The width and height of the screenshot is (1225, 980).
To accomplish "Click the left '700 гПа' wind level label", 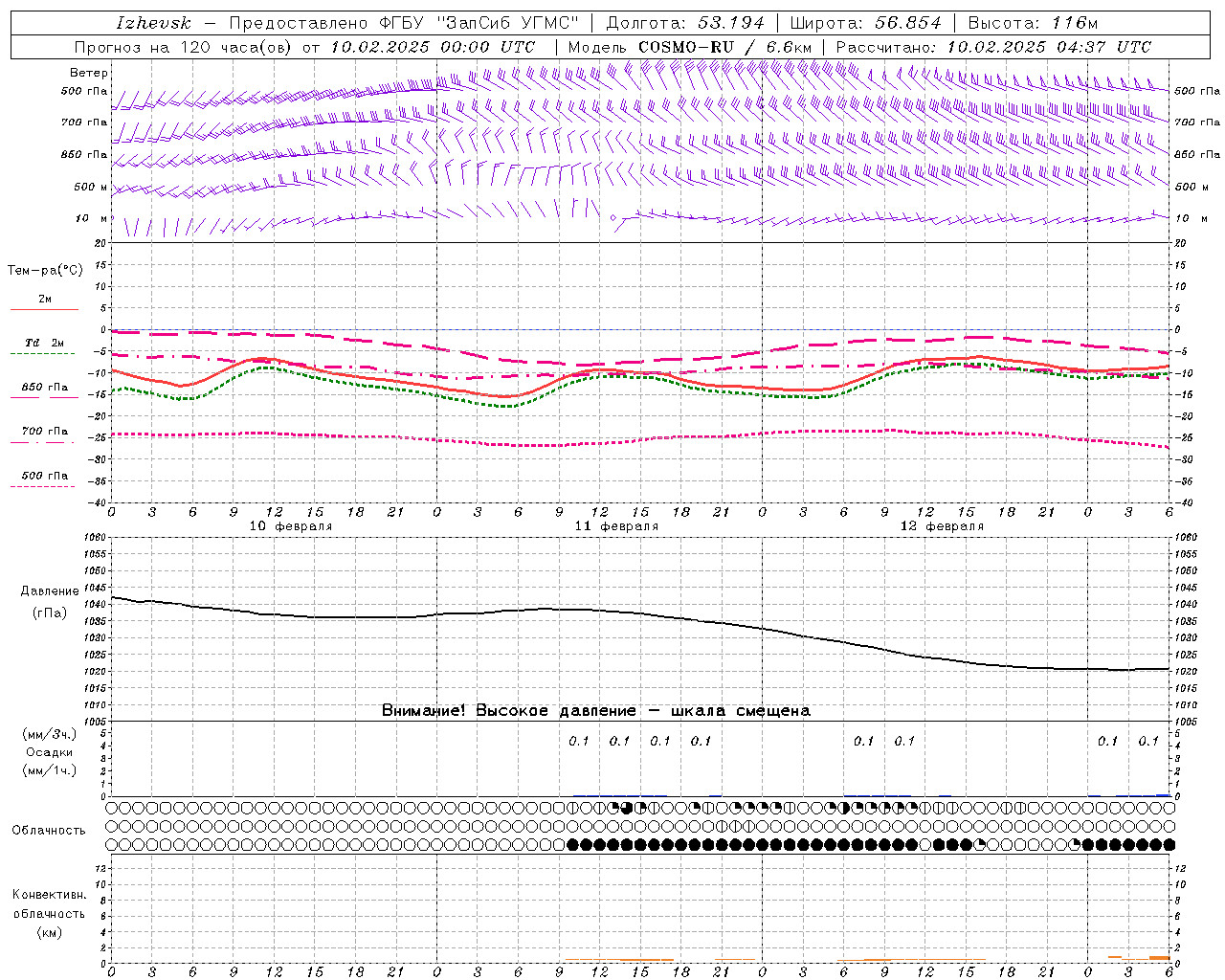I will (x=84, y=122).
